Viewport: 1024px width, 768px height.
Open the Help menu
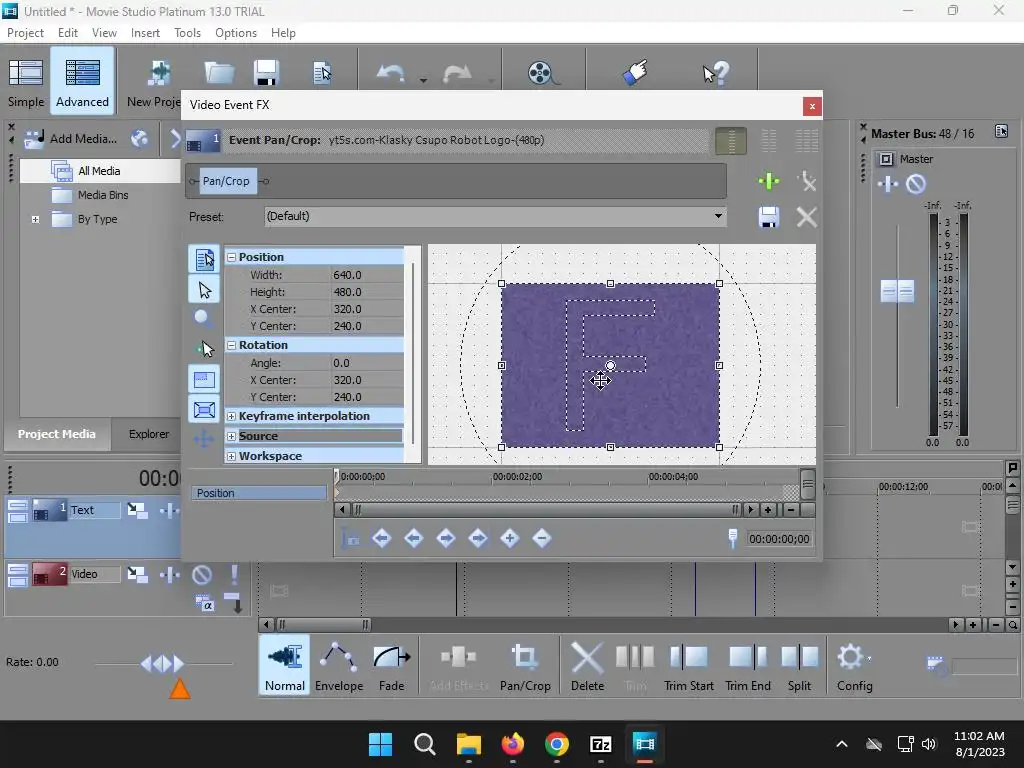[283, 33]
